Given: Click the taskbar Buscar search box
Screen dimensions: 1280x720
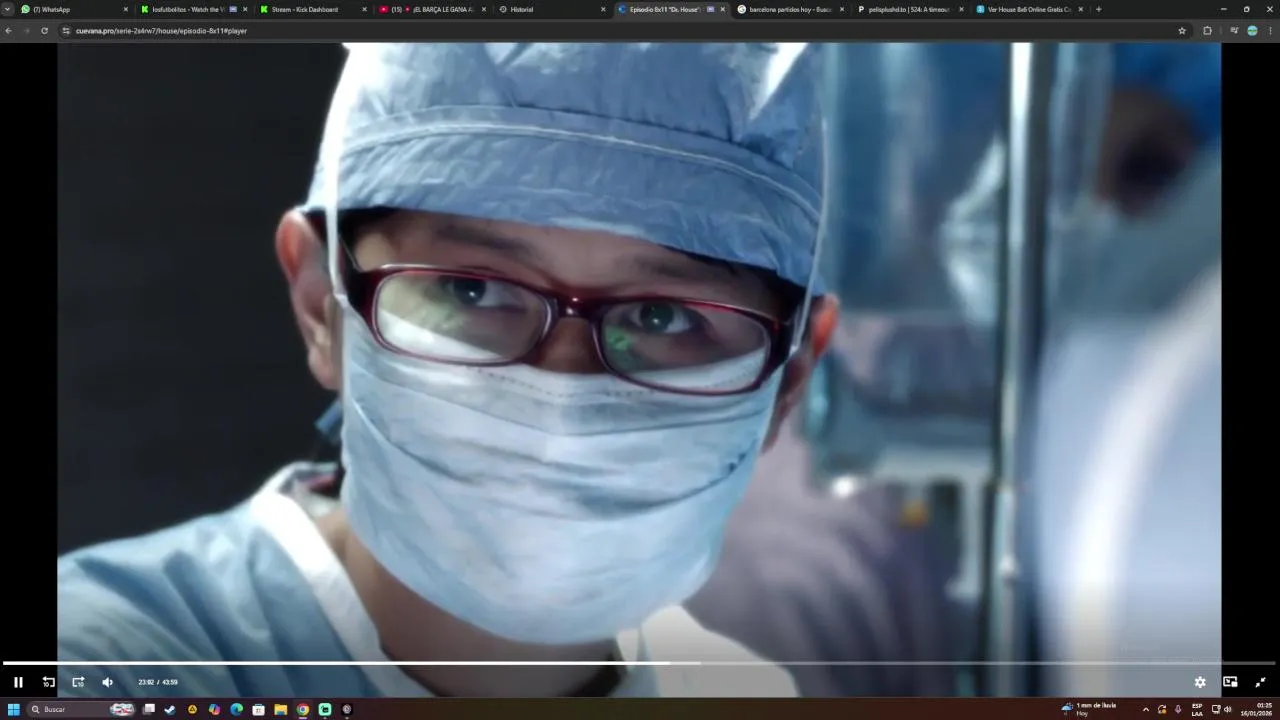Looking at the screenshot, I should pyautogui.click(x=82, y=709).
